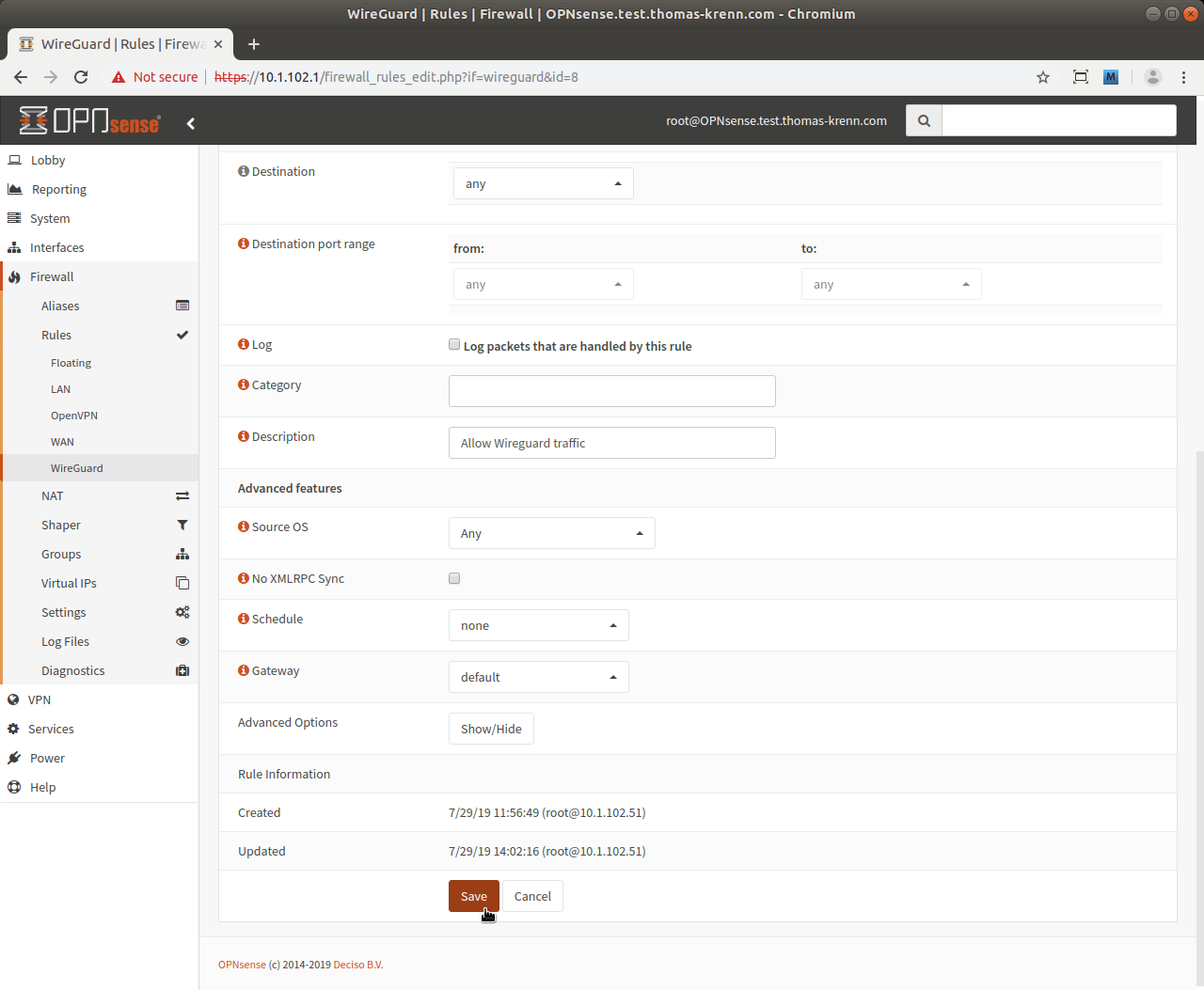The image size is (1204, 990).
Task: Enable logging packets handled by this rule
Action: click(454, 345)
